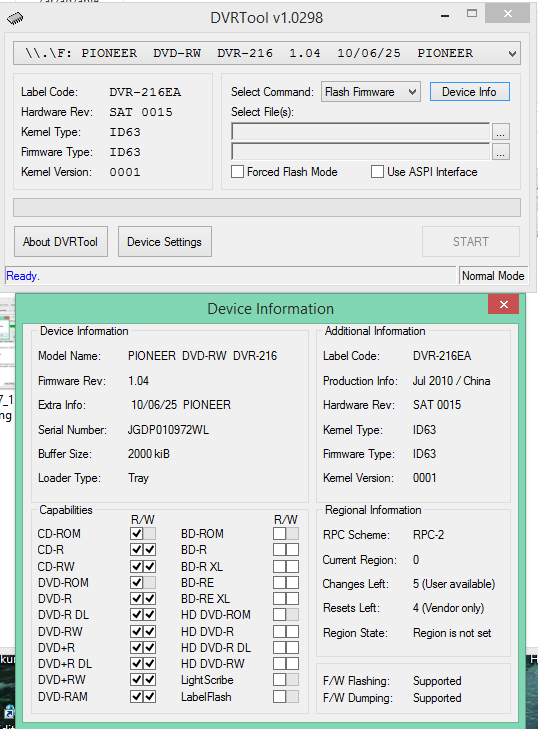The image size is (538, 729).
Task: Close the Device Information window
Action: point(503,305)
